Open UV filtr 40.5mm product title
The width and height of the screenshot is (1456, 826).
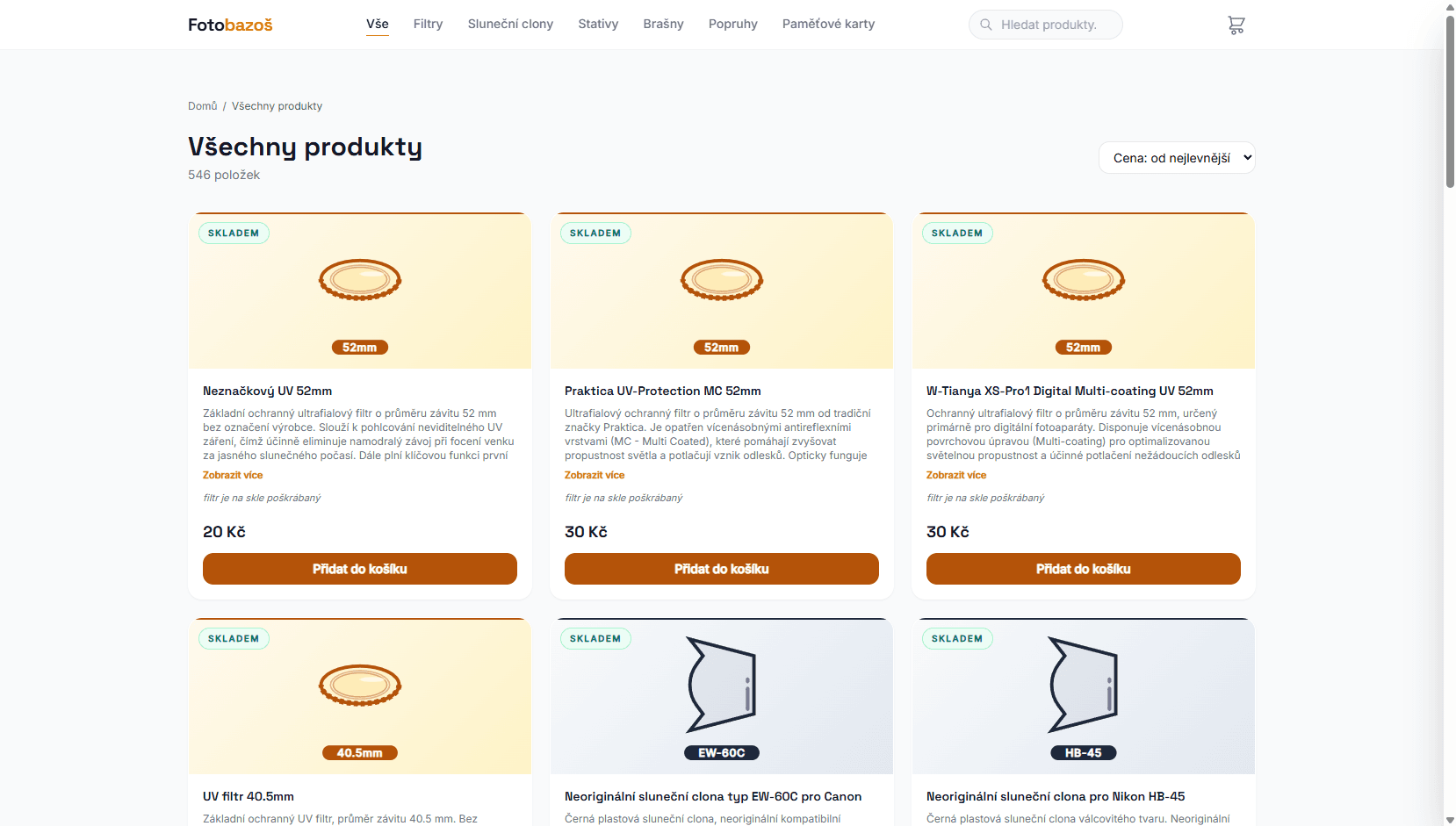249,797
